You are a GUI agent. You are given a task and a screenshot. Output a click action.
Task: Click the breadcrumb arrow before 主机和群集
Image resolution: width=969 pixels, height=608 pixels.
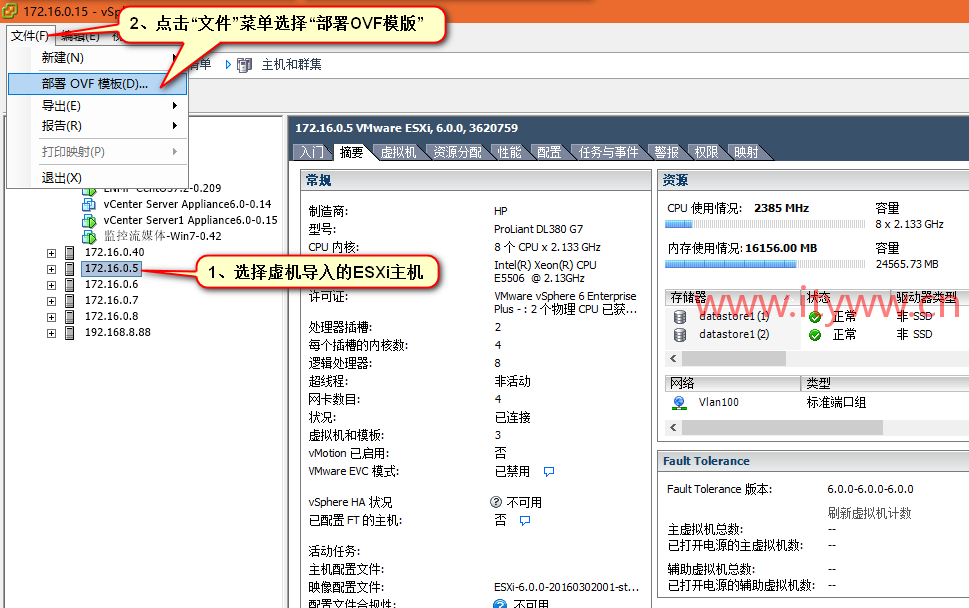pos(228,64)
